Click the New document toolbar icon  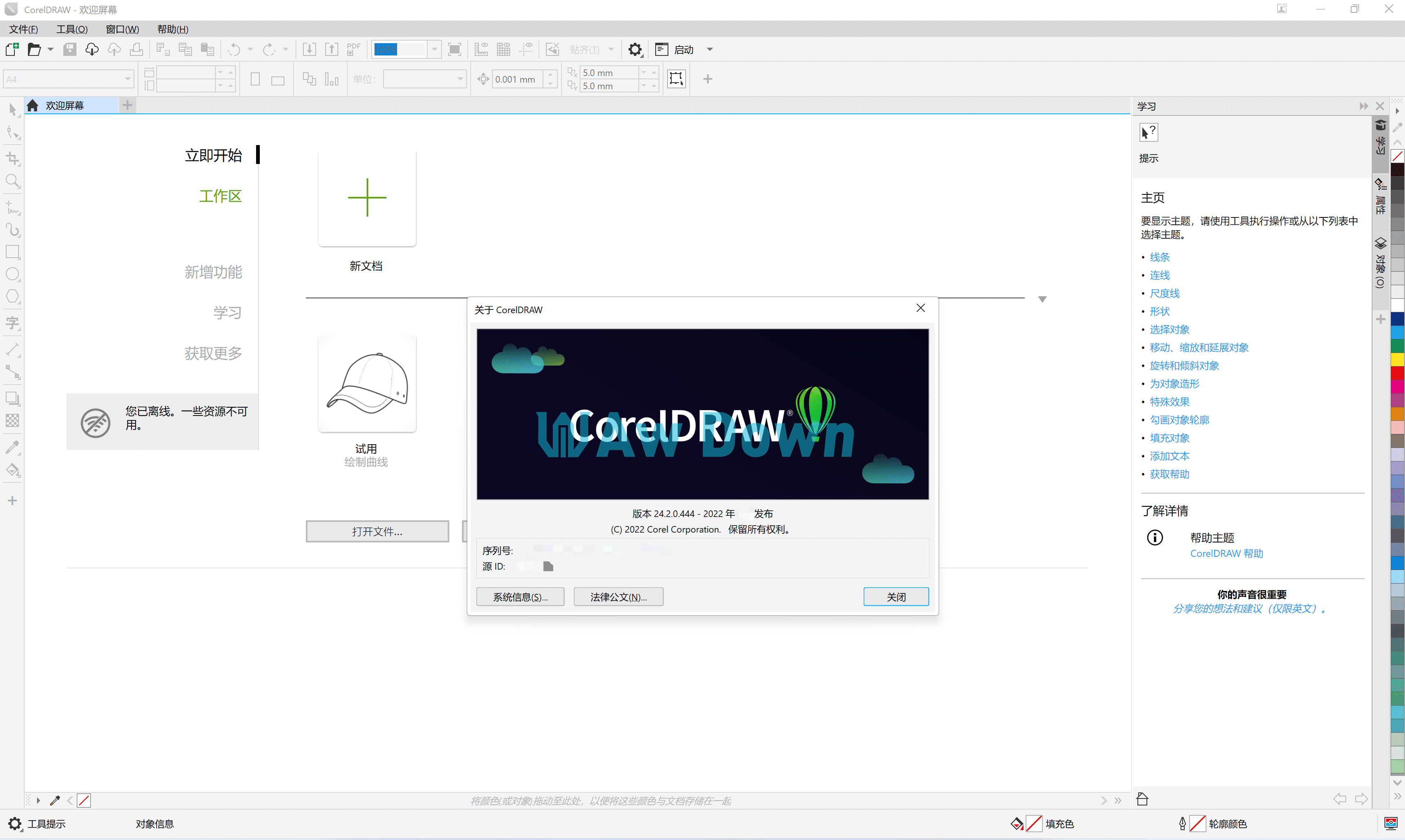pyautogui.click(x=12, y=50)
